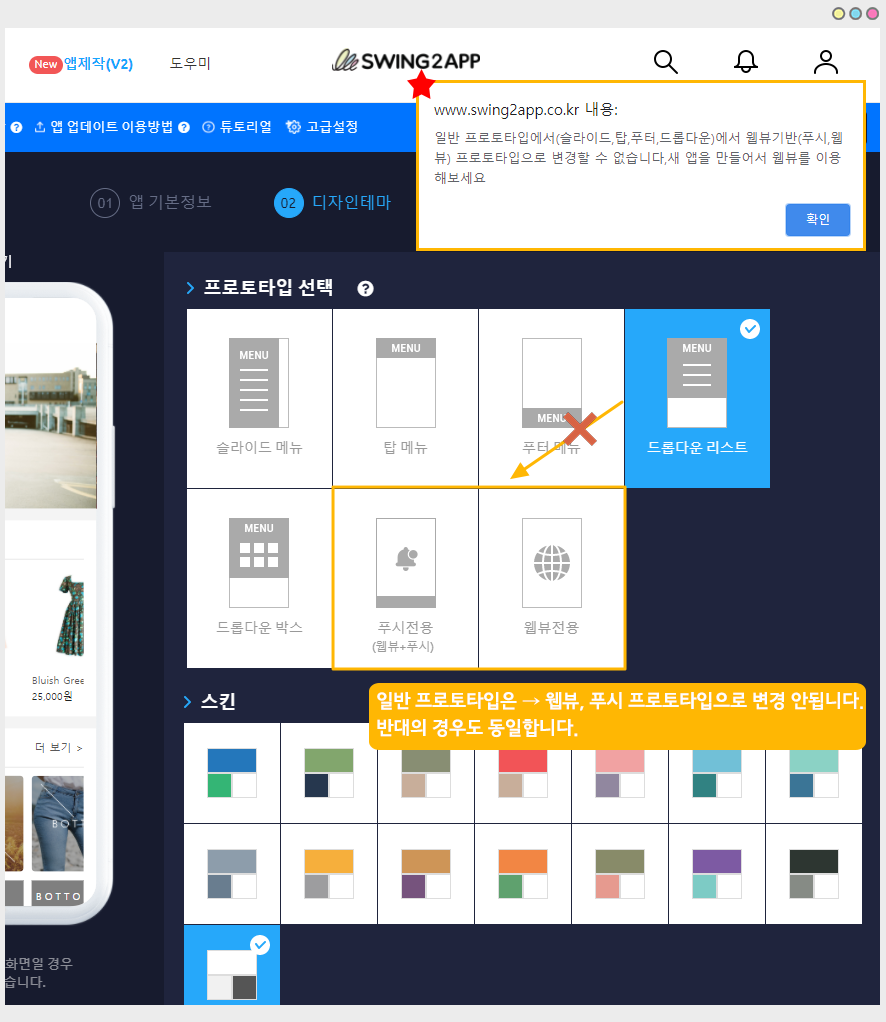Click the search magnifier icon
Screen dimensions: 886x1022
coord(666,62)
